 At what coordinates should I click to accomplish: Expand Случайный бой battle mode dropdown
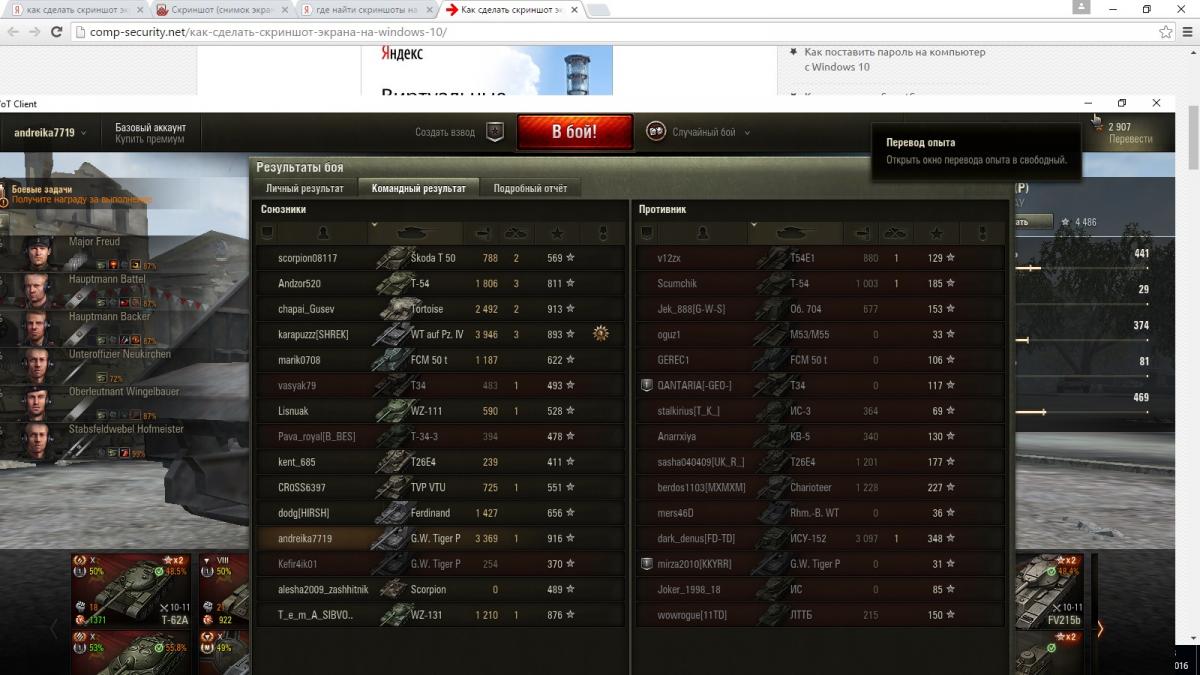(x=747, y=133)
